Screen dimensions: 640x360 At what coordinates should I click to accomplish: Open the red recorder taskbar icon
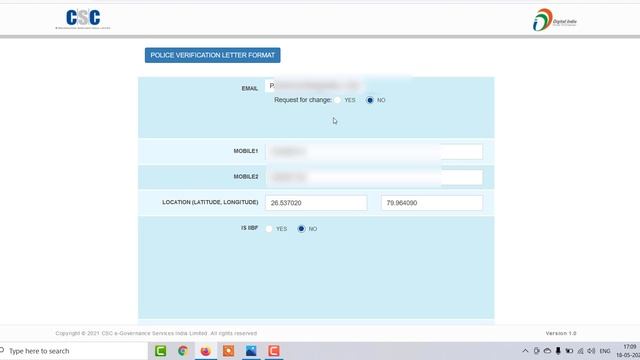[x=274, y=351]
